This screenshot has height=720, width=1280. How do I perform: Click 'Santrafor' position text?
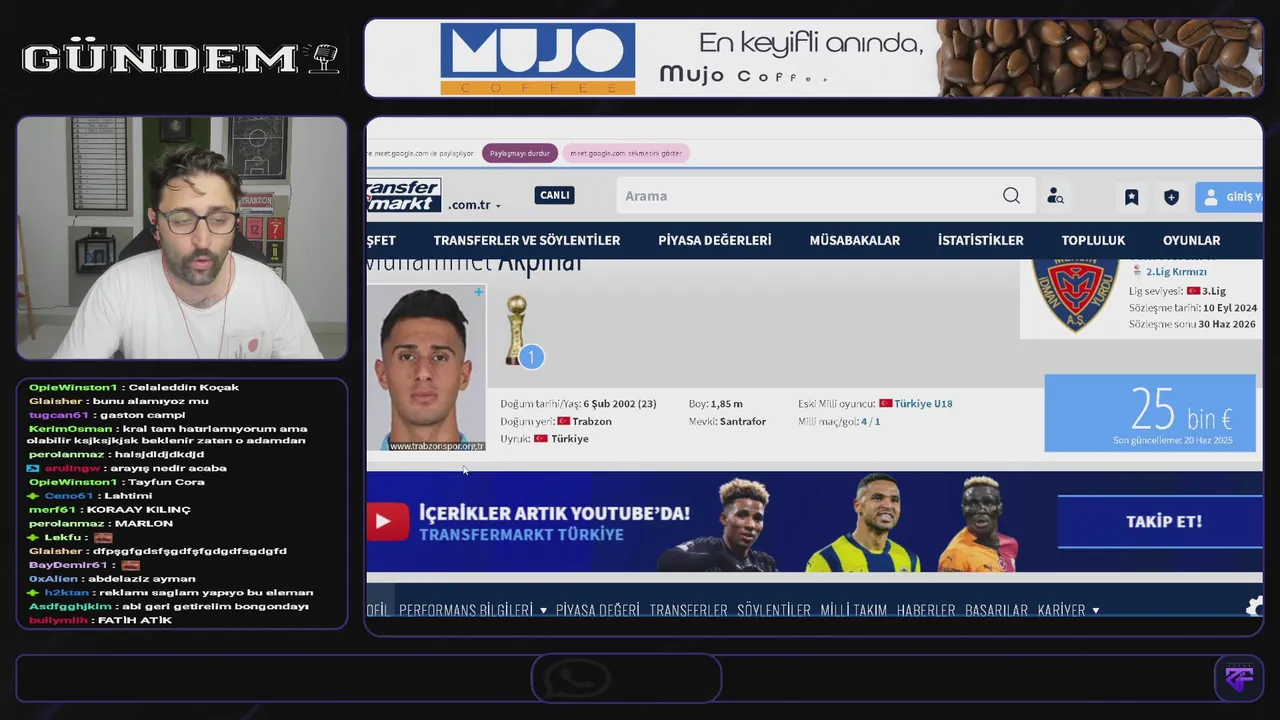[743, 421]
